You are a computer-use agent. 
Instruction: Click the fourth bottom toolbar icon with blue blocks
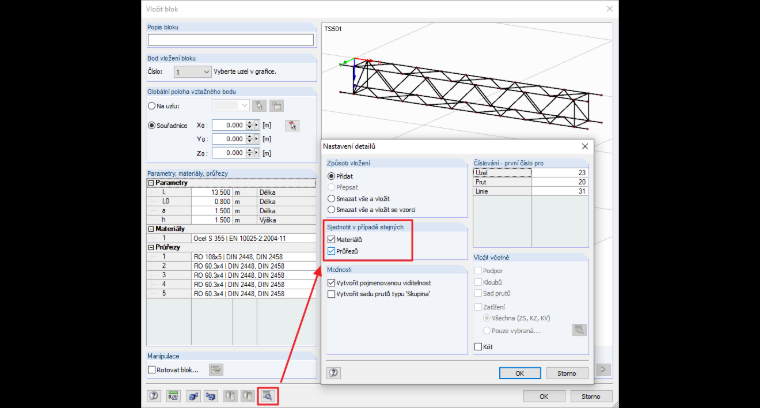click(x=211, y=396)
